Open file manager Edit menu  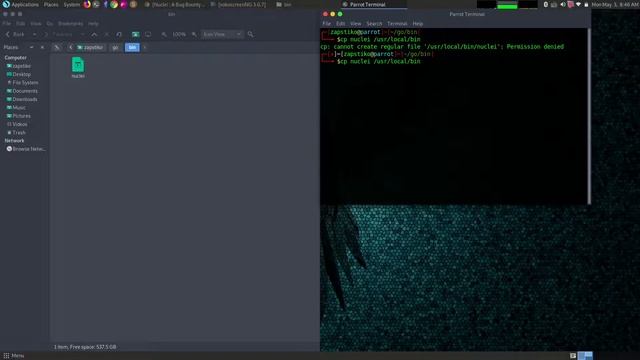pos(20,24)
